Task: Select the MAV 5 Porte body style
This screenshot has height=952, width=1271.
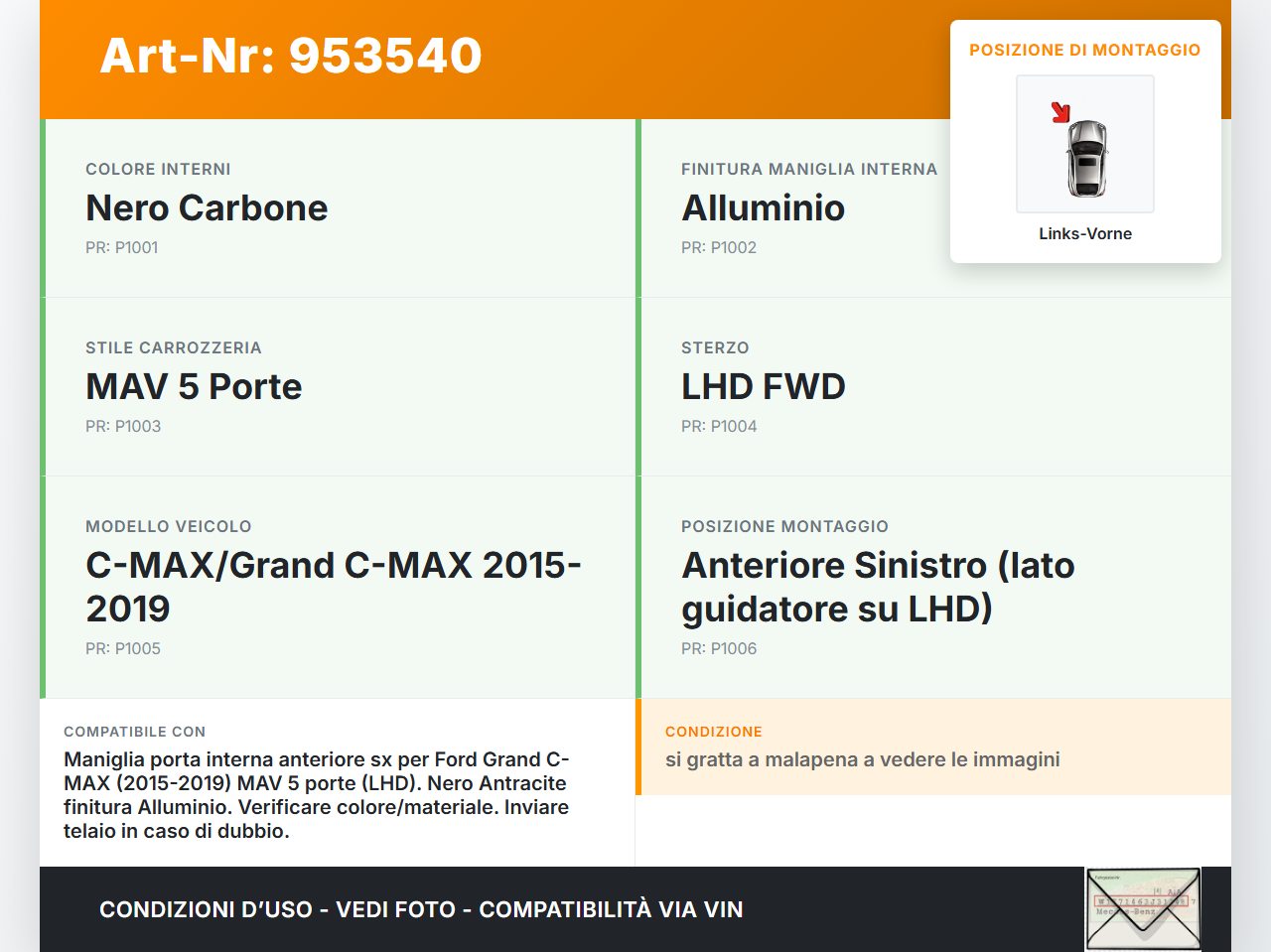Action: click(194, 387)
